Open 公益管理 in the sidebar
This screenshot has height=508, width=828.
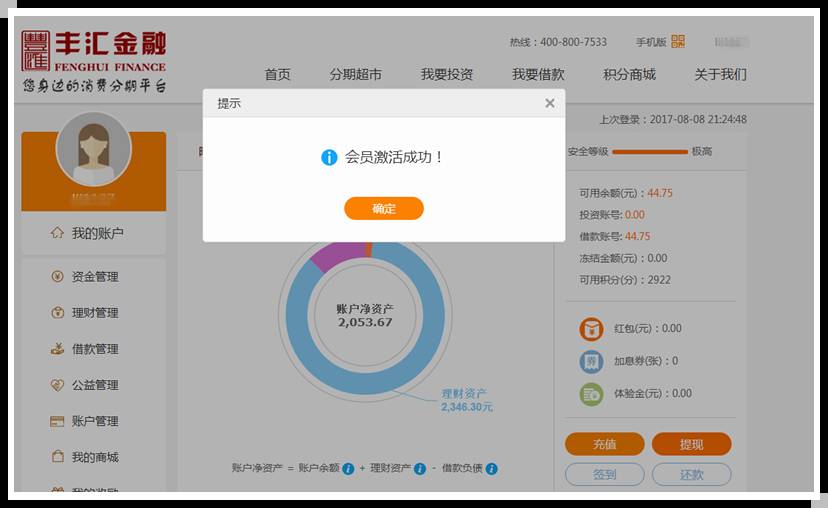point(95,385)
